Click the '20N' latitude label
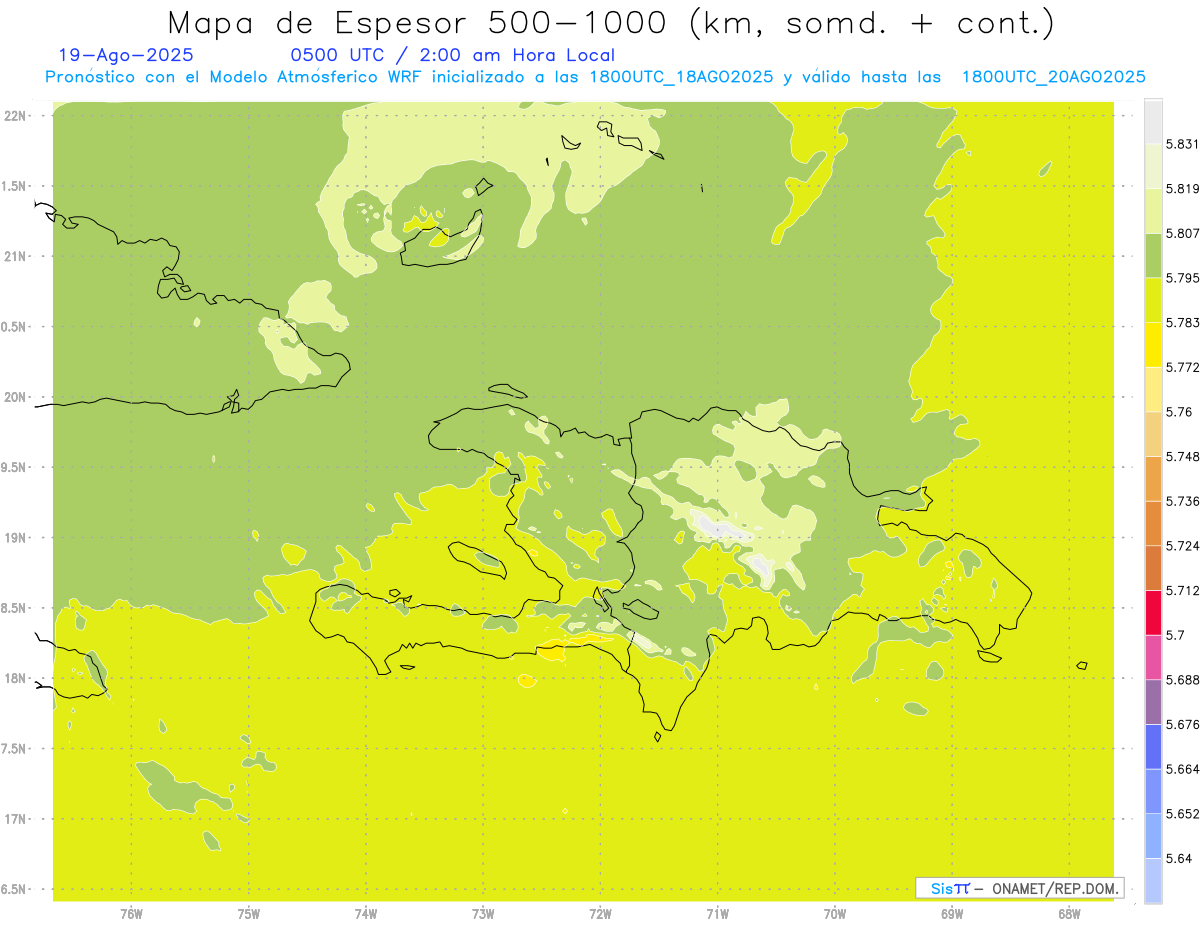This screenshot has width=1200, height=927. (x=17, y=397)
